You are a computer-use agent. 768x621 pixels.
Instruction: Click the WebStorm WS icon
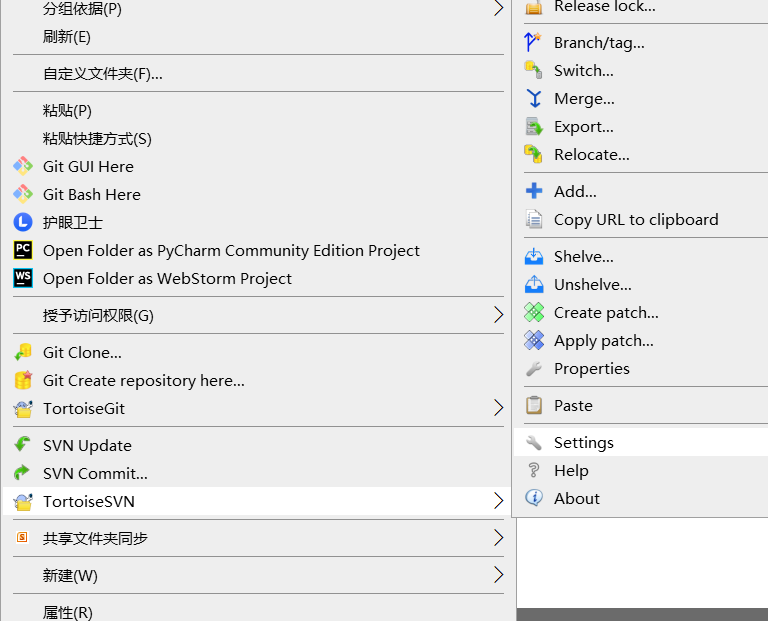pyautogui.click(x=23, y=278)
